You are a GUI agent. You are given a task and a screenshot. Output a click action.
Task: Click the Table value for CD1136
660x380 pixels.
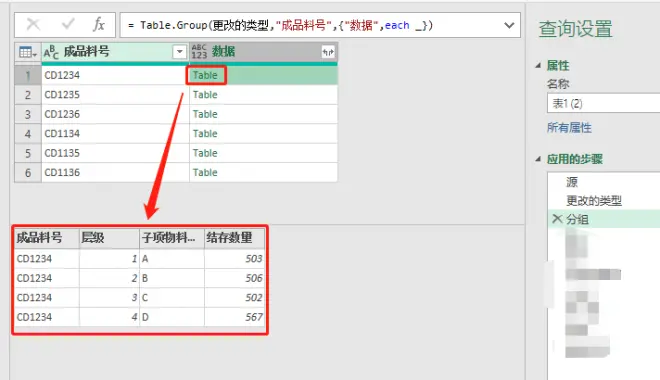point(205,172)
